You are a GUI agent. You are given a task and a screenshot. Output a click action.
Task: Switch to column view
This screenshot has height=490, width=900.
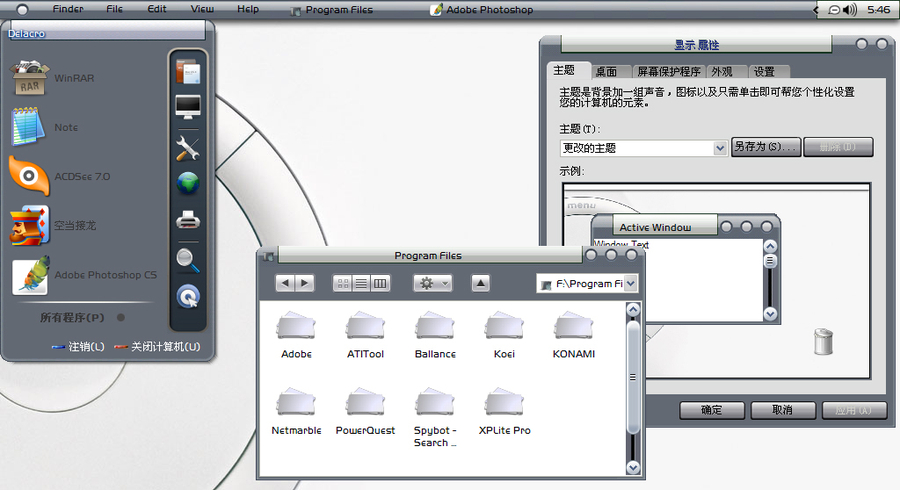(380, 283)
